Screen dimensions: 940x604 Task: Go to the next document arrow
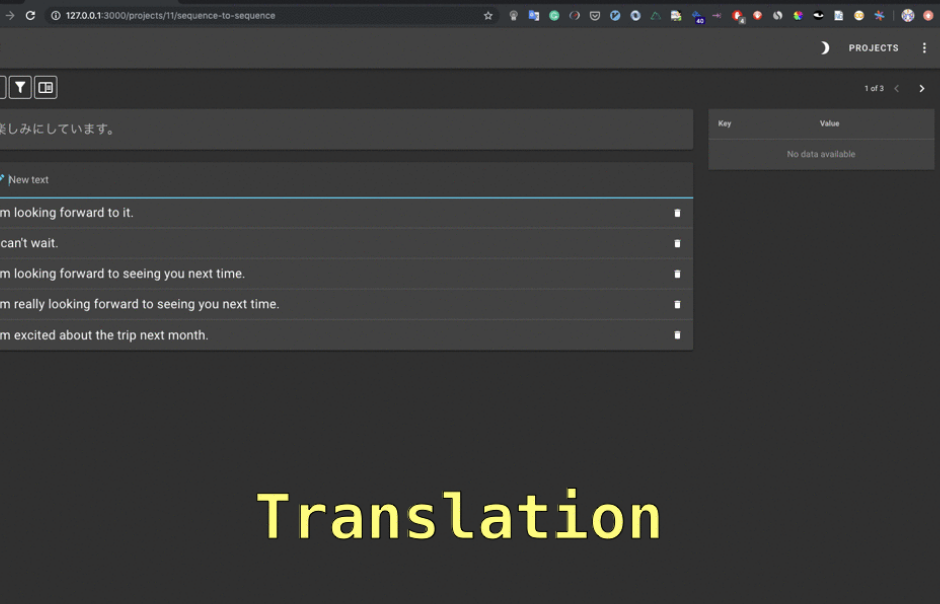coord(922,89)
